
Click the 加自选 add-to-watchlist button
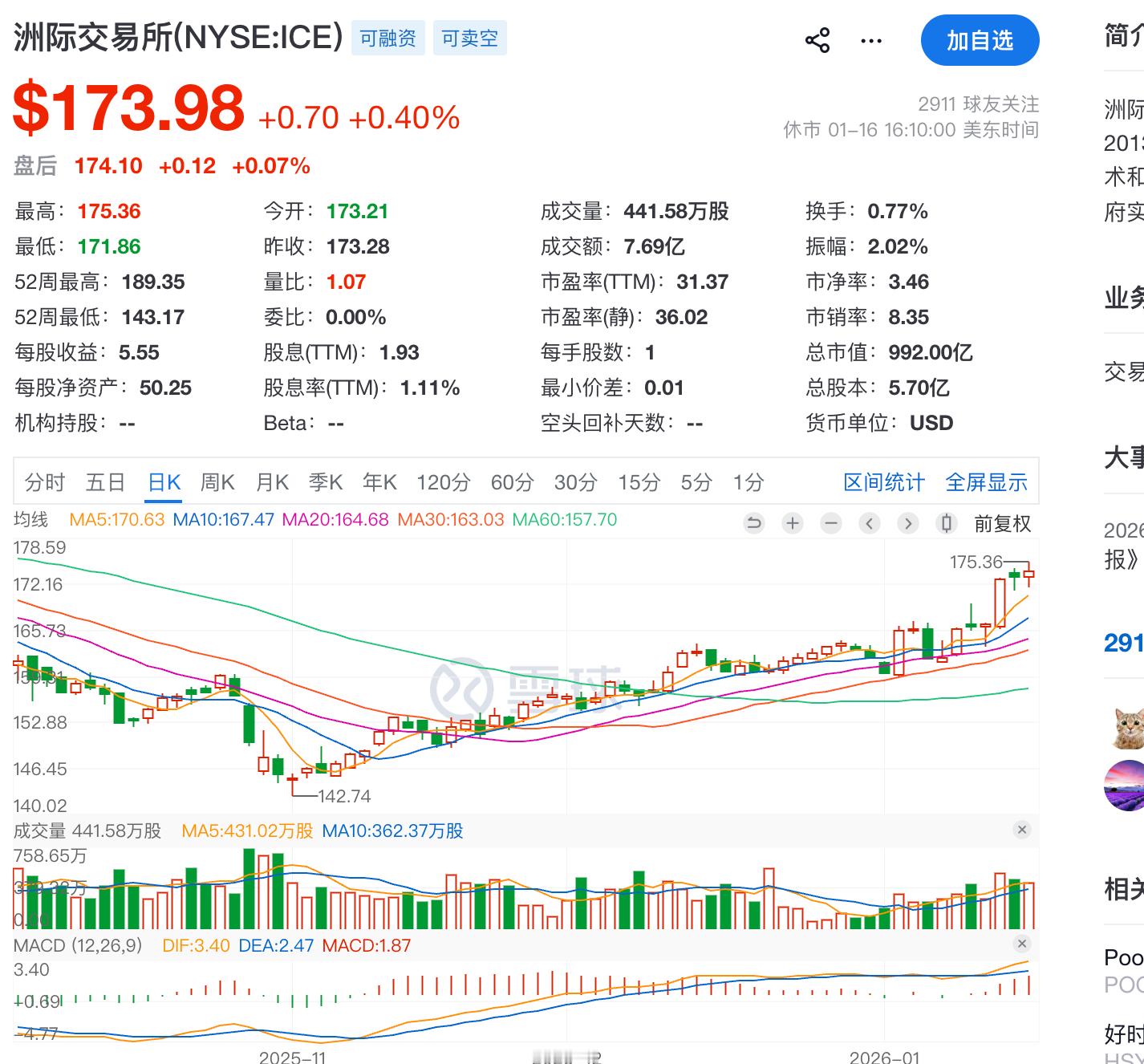click(x=980, y=40)
